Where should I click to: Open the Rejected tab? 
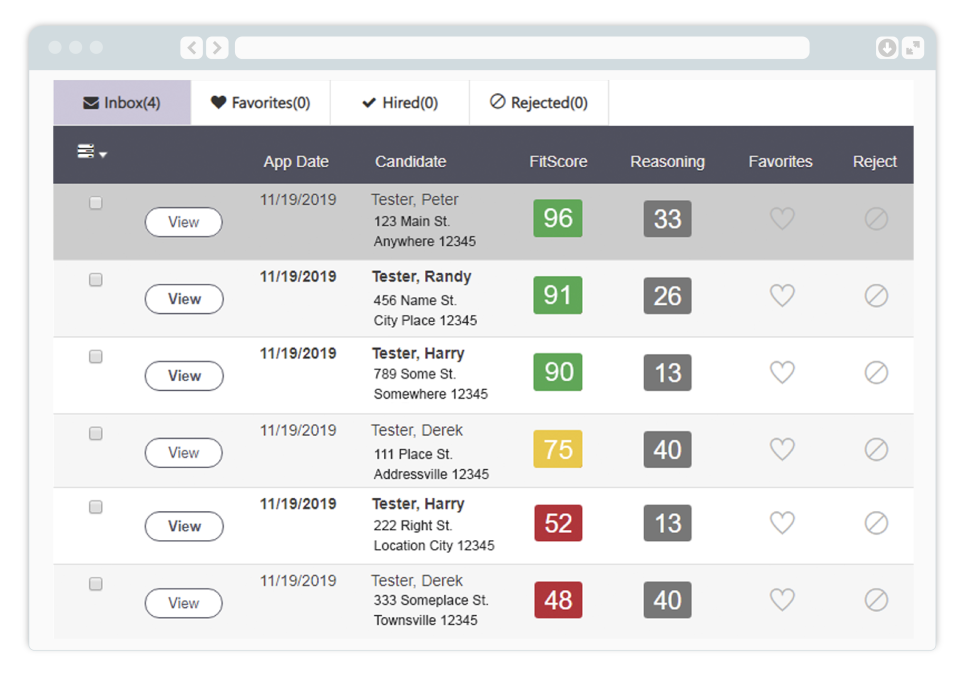pos(538,102)
